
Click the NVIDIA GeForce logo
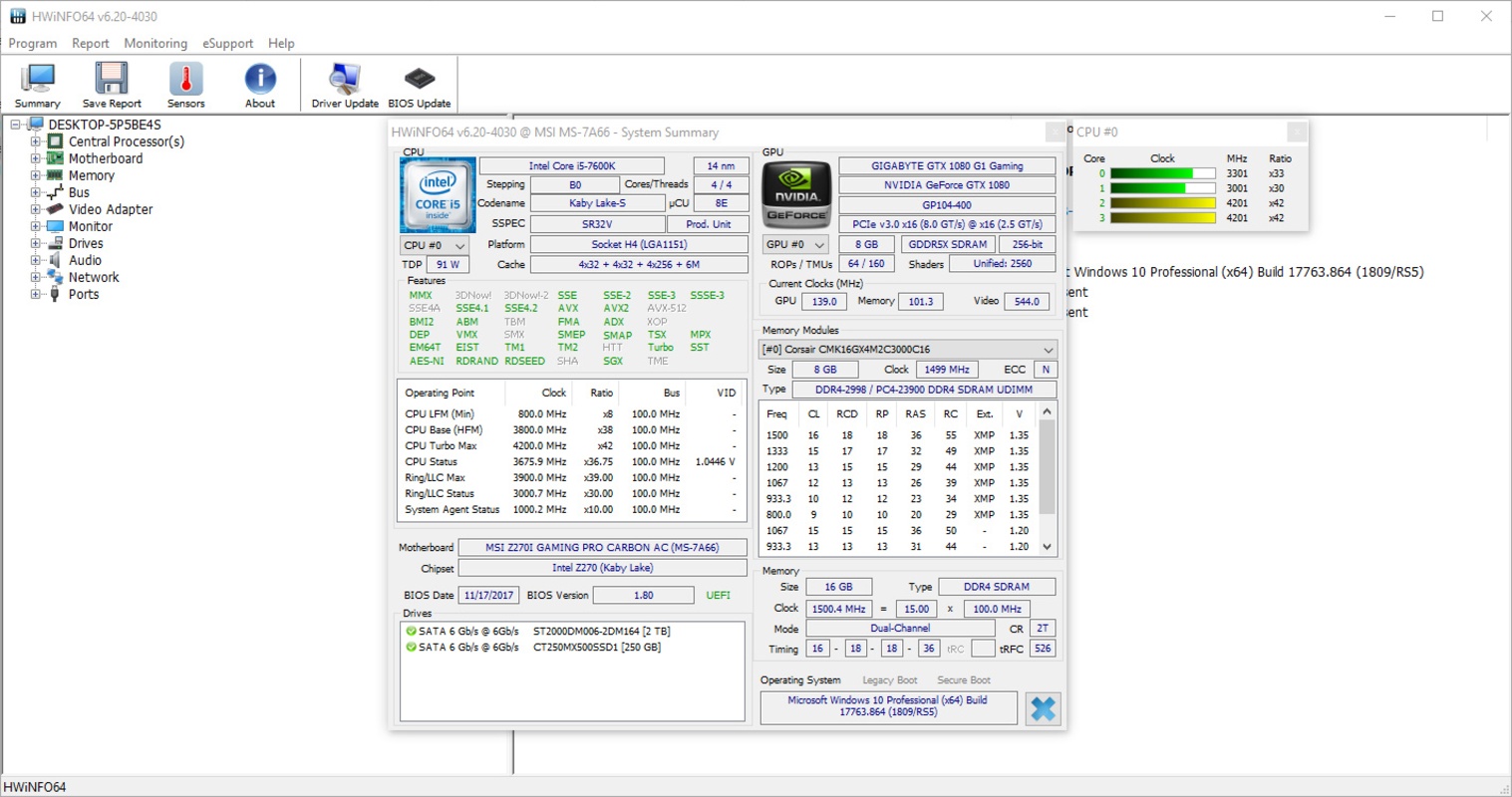tap(796, 195)
